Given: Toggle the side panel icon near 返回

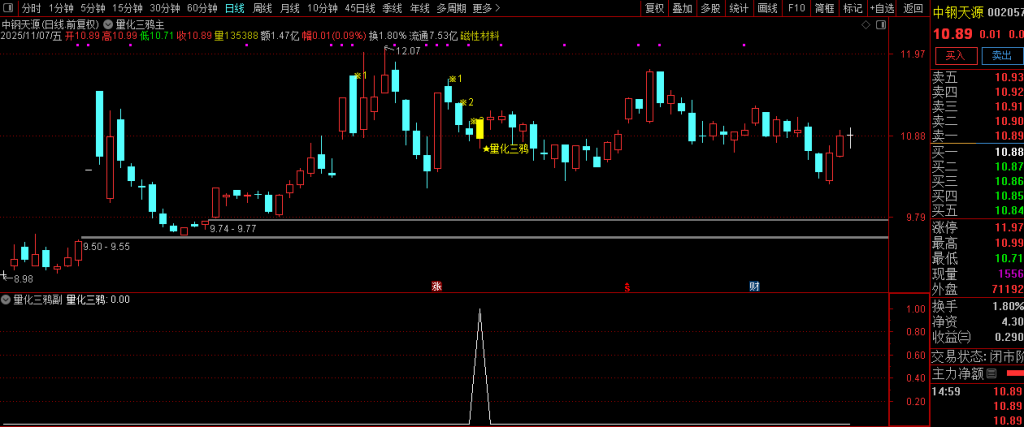Looking at the screenshot, I should pos(879,23).
